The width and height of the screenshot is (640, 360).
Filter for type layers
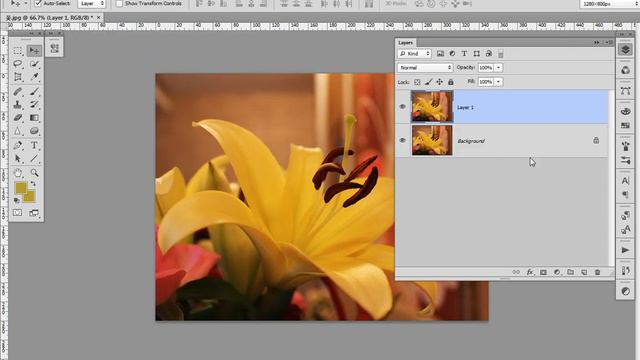[x=464, y=53]
